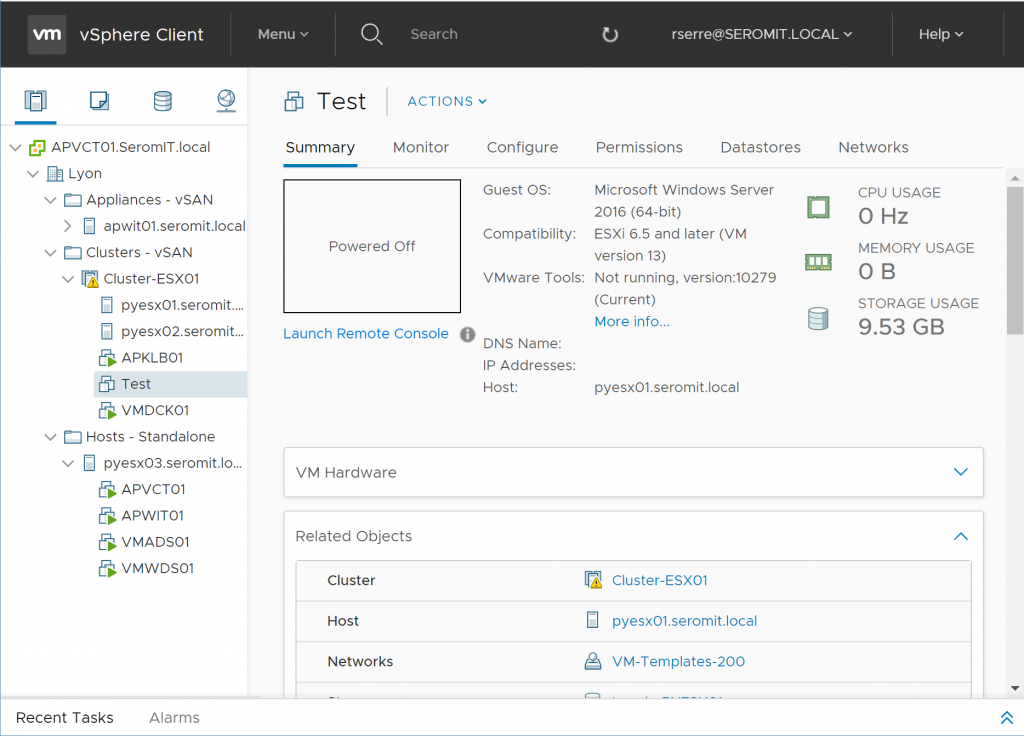Click the Powered Off console thumbnail
The image size is (1024, 736).
372,246
